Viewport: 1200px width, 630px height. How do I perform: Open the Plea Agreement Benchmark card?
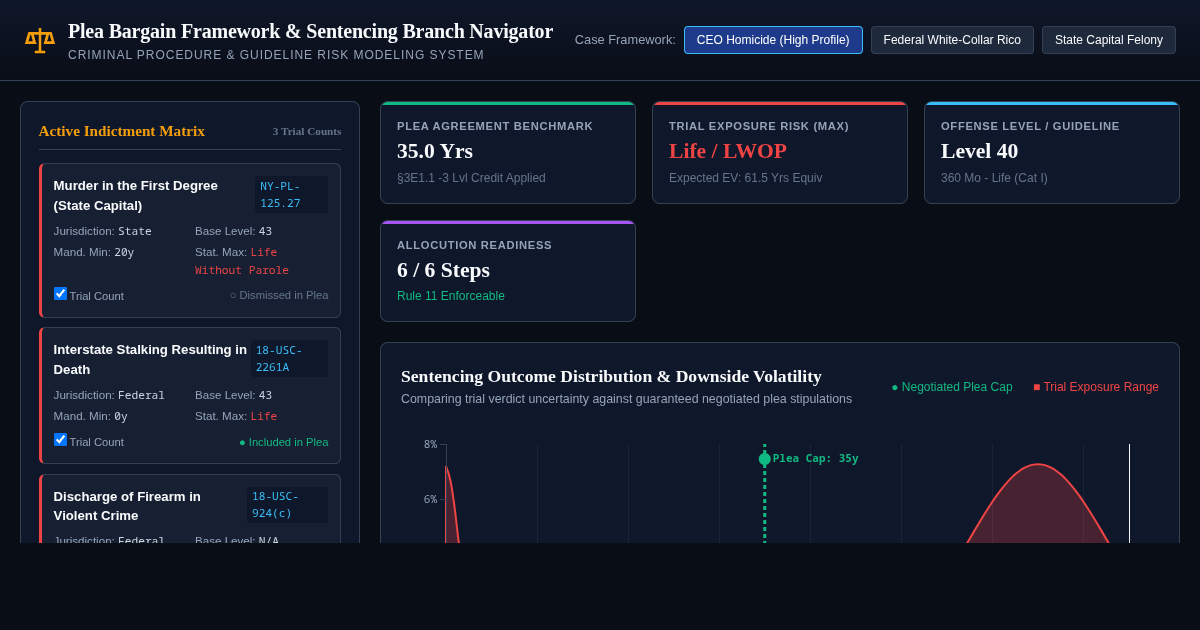508,153
